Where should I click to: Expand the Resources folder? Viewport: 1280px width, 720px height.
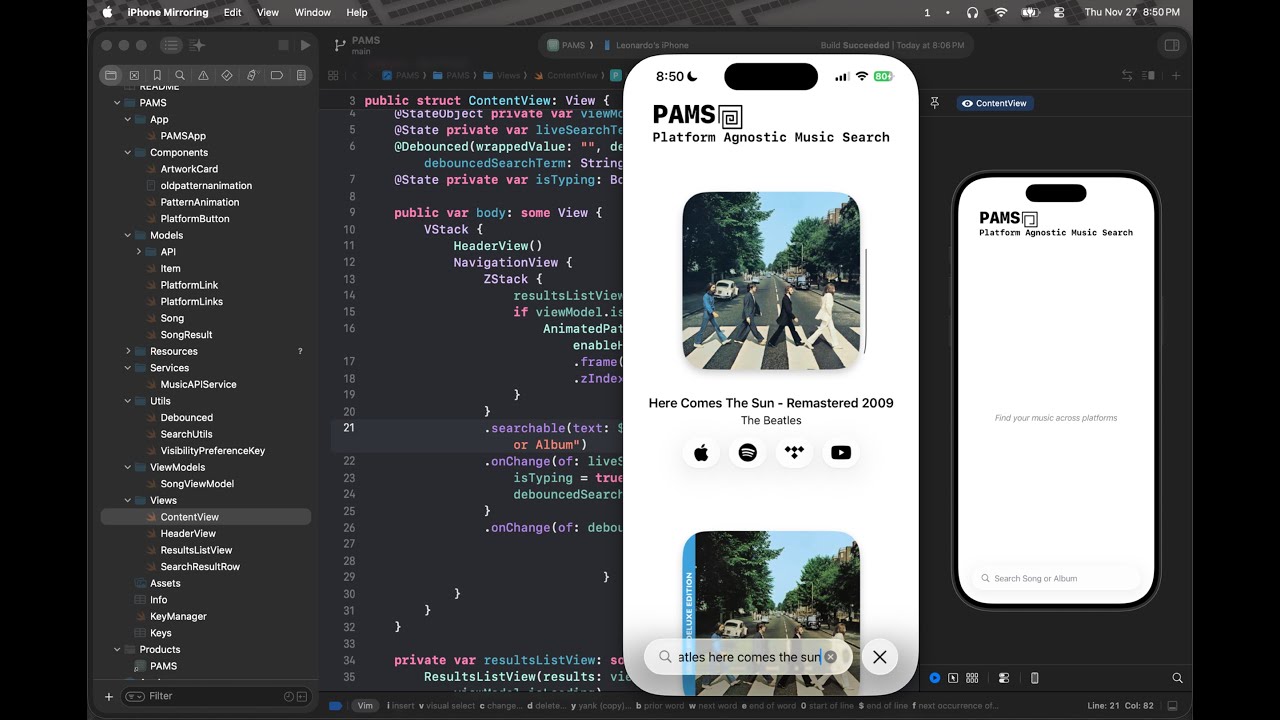(x=128, y=352)
